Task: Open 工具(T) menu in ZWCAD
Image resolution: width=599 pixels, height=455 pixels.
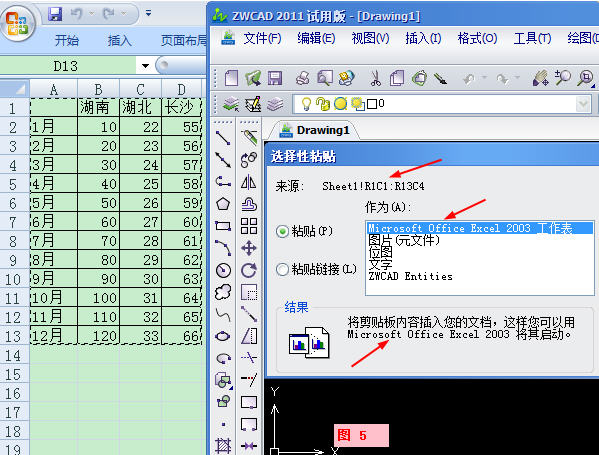Action: [x=533, y=38]
